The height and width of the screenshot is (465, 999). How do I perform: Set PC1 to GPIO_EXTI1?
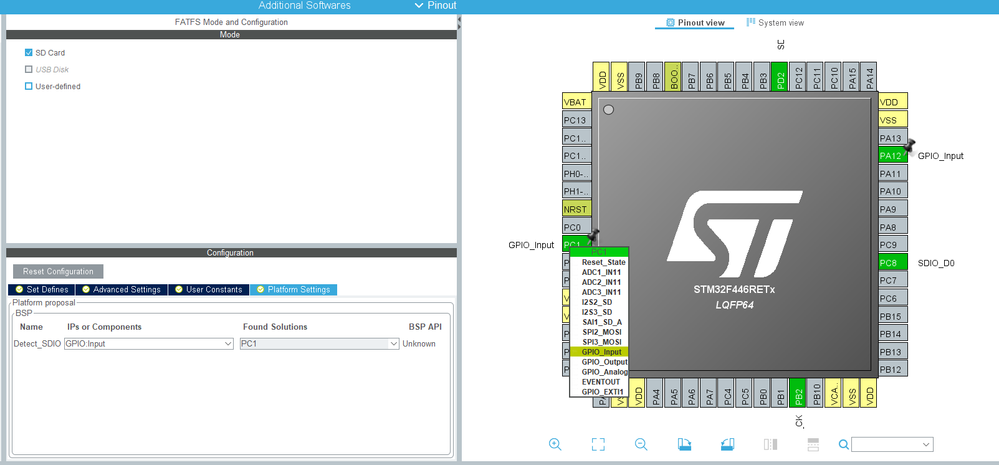tap(599, 391)
